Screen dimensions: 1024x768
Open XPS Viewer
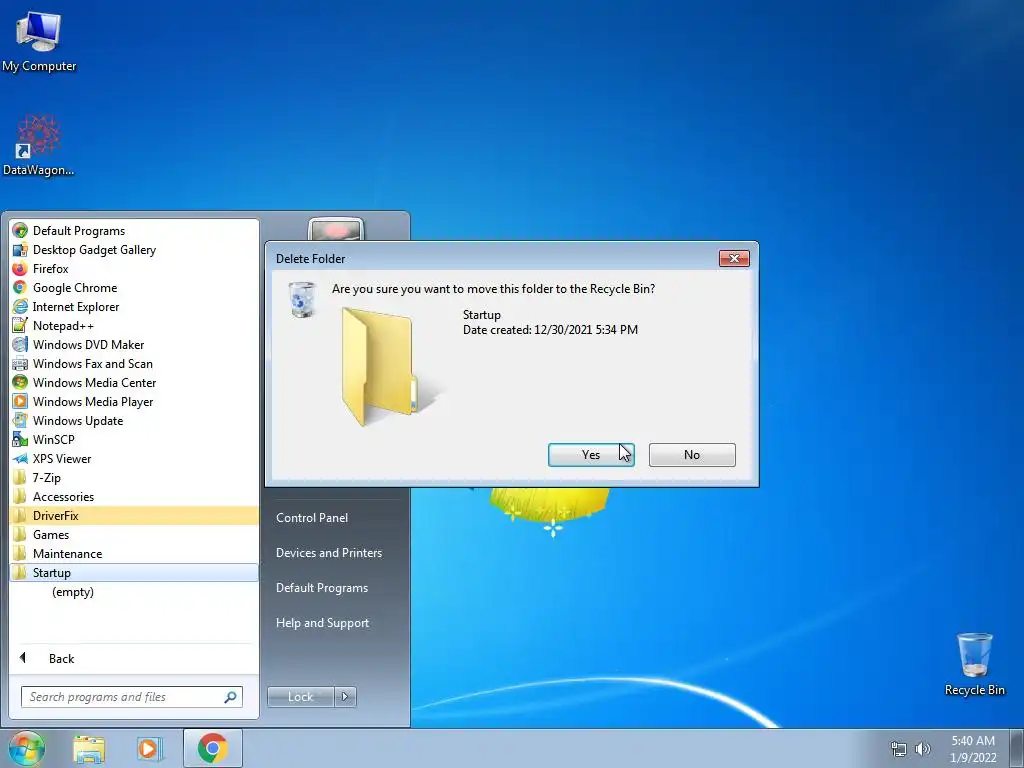(134, 458)
